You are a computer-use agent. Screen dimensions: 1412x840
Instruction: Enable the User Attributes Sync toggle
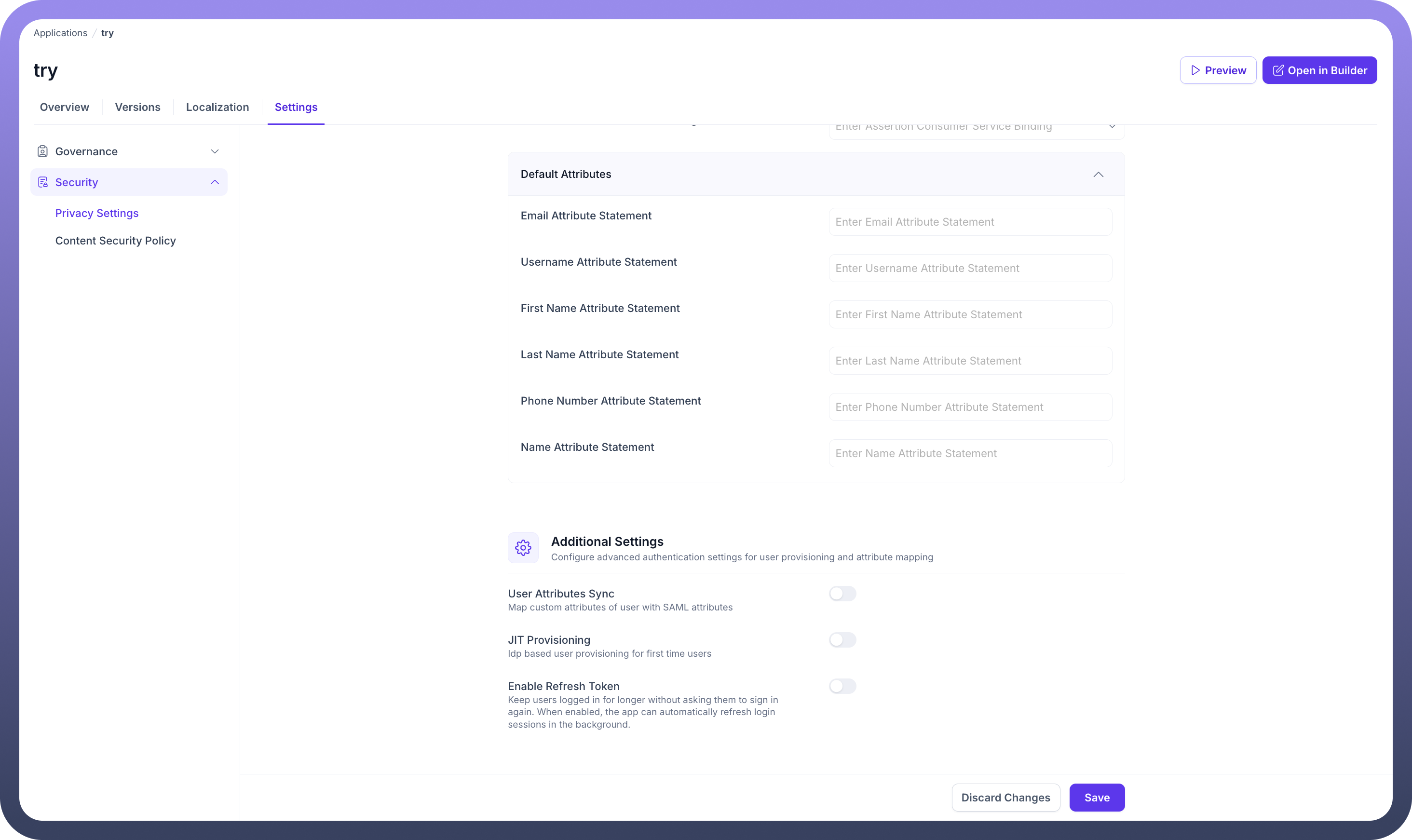842,593
